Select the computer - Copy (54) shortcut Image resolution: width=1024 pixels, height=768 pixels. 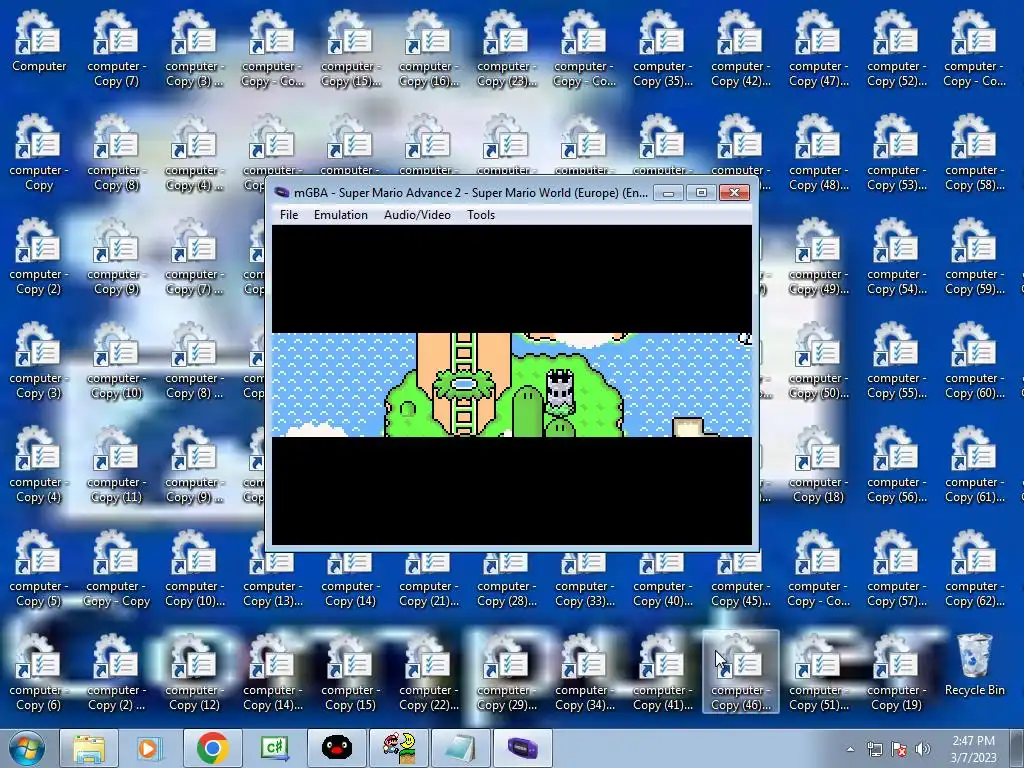coord(896,256)
